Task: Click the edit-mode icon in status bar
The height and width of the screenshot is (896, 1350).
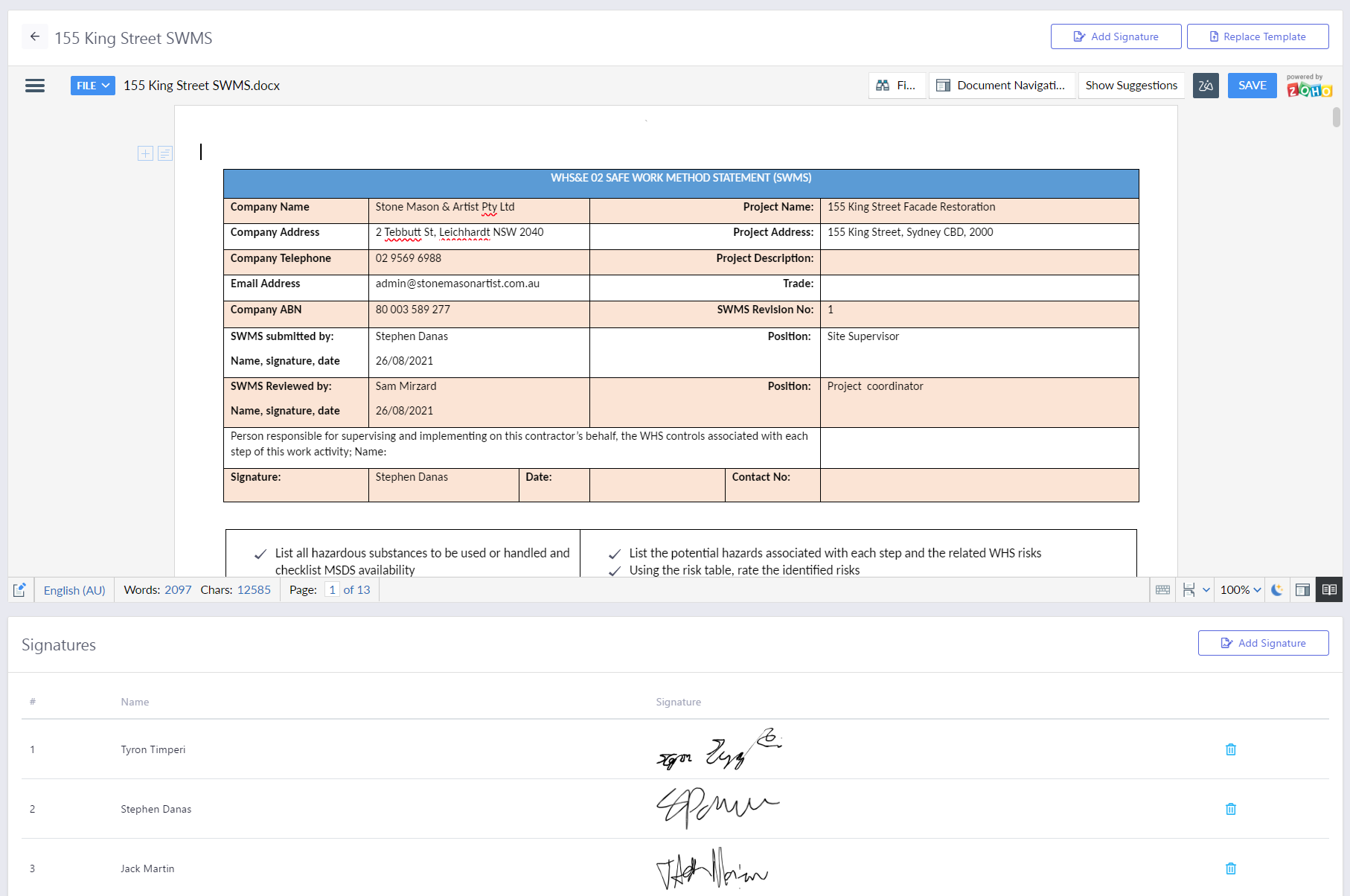Action: pos(20,590)
